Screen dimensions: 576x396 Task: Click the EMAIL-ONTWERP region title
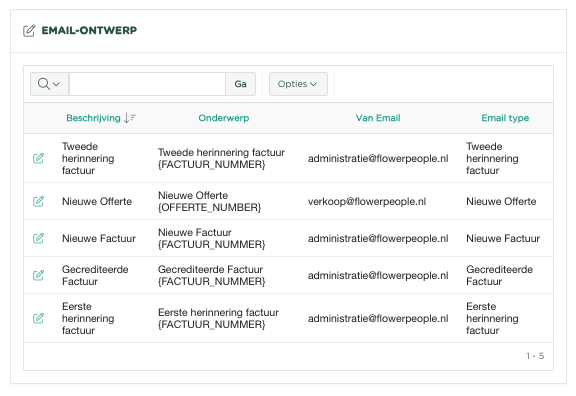(x=89, y=30)
